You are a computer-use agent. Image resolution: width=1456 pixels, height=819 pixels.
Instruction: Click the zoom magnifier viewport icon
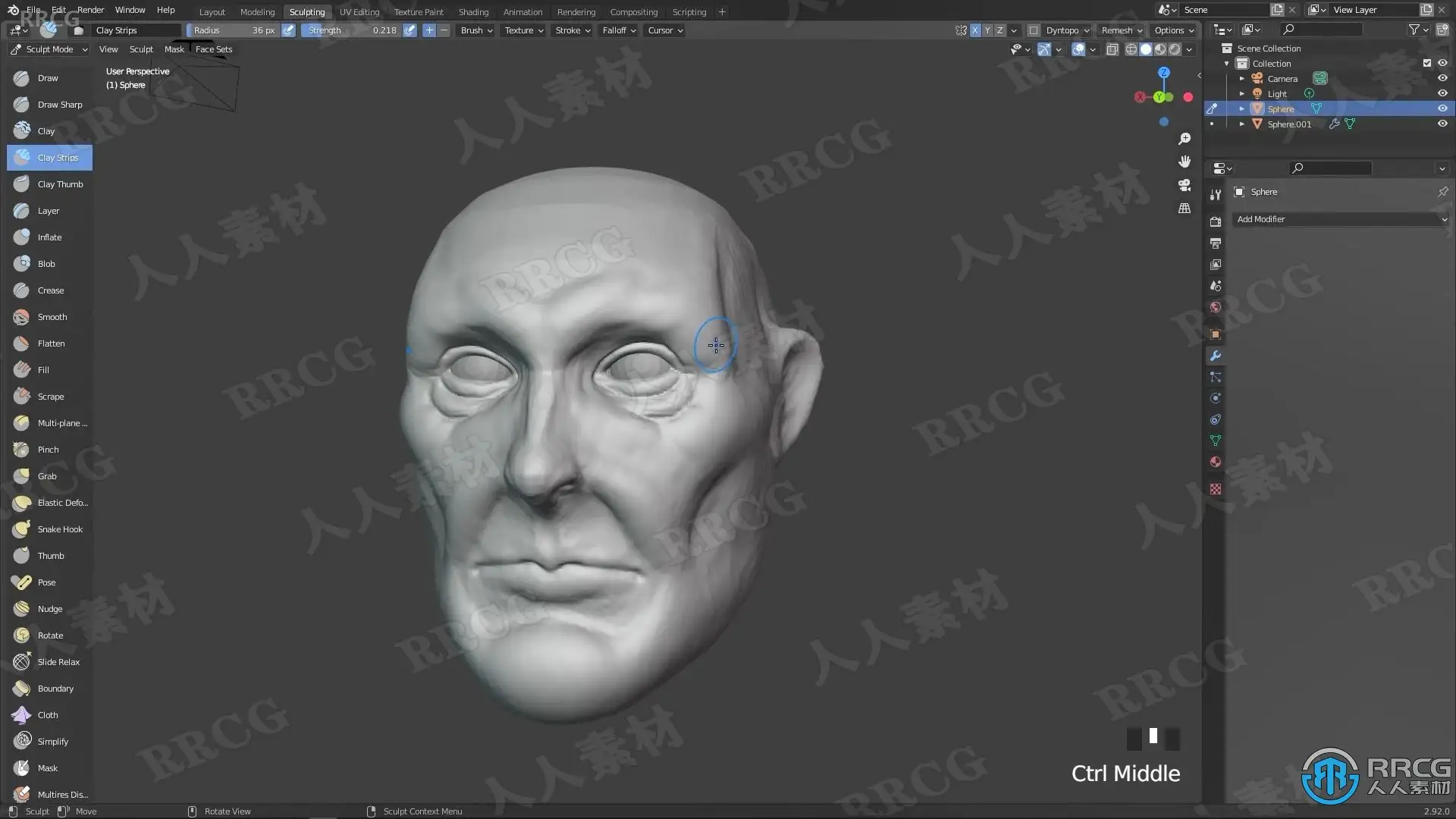1185,139
